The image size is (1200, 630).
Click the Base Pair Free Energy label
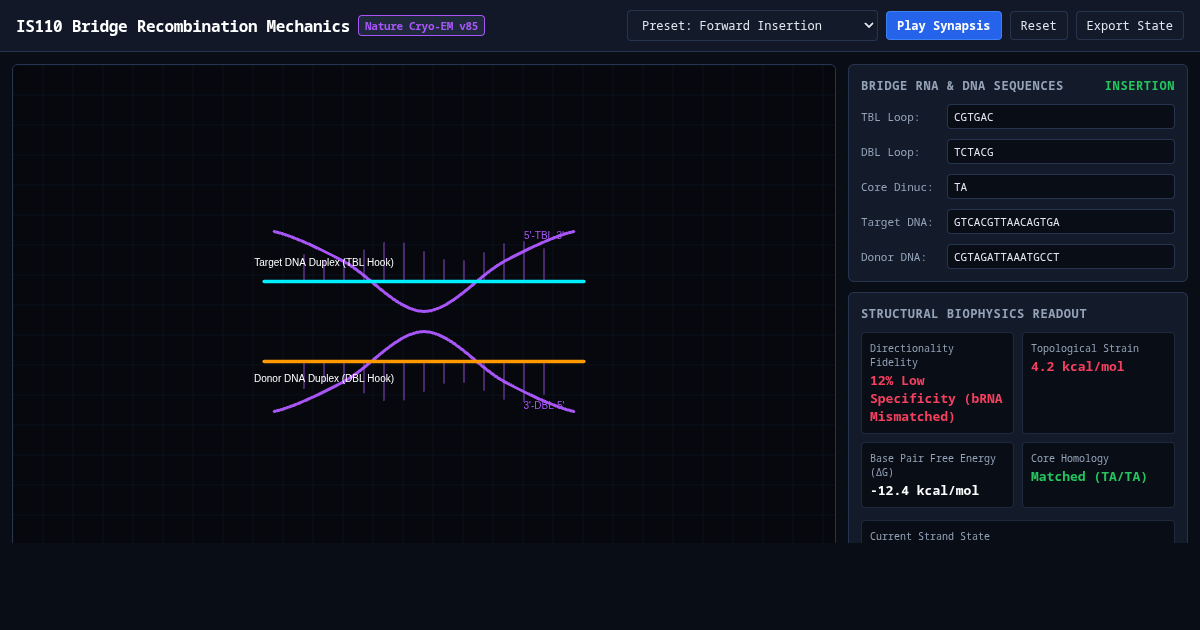(x=933, y=466)
